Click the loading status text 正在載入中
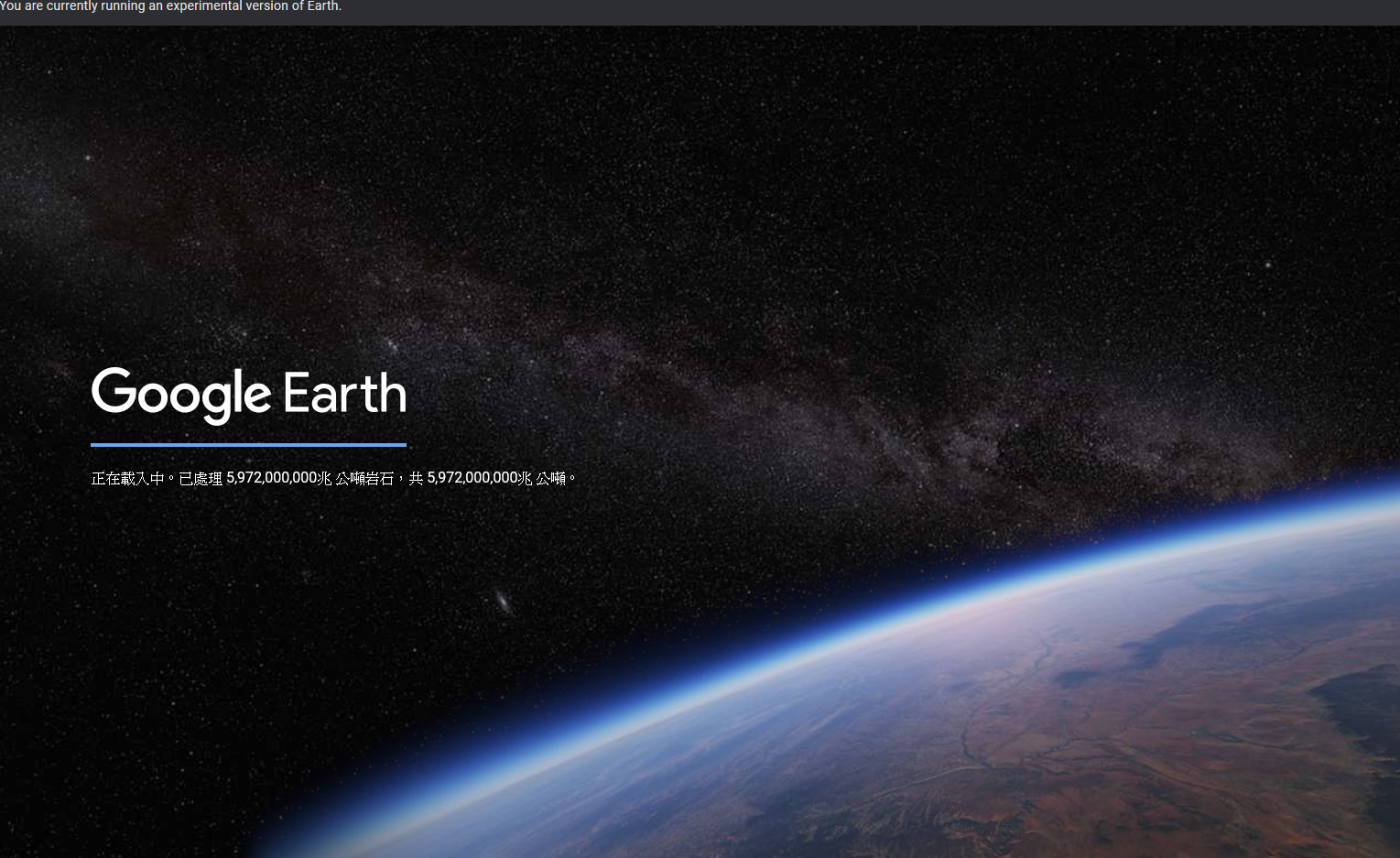The image size is (1400, 858). click(x=334, y=478)
